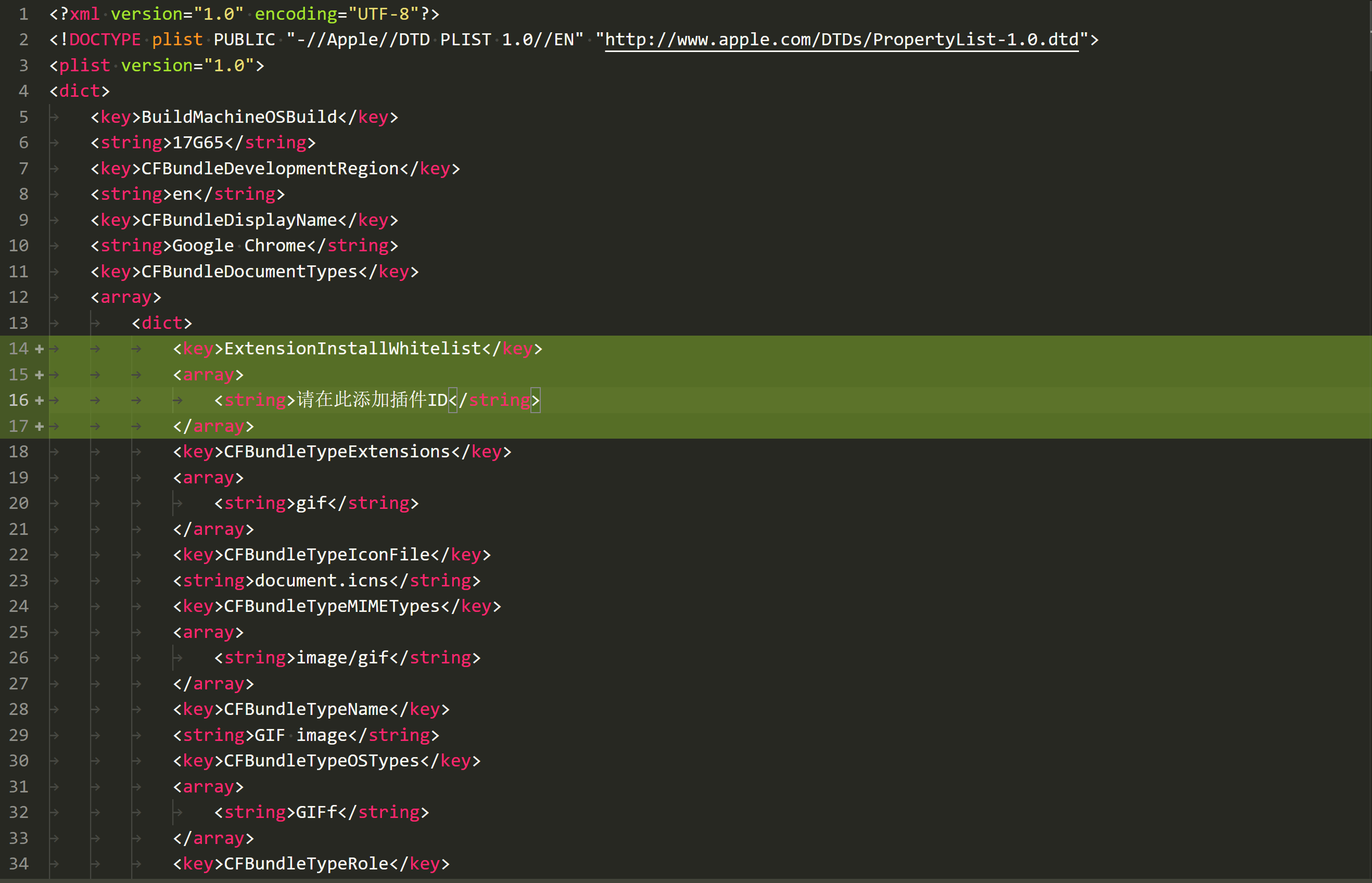Open the apple.com PropertyList DTD link
Viewport: 1372px width, 883px height.
coord(841,40)
